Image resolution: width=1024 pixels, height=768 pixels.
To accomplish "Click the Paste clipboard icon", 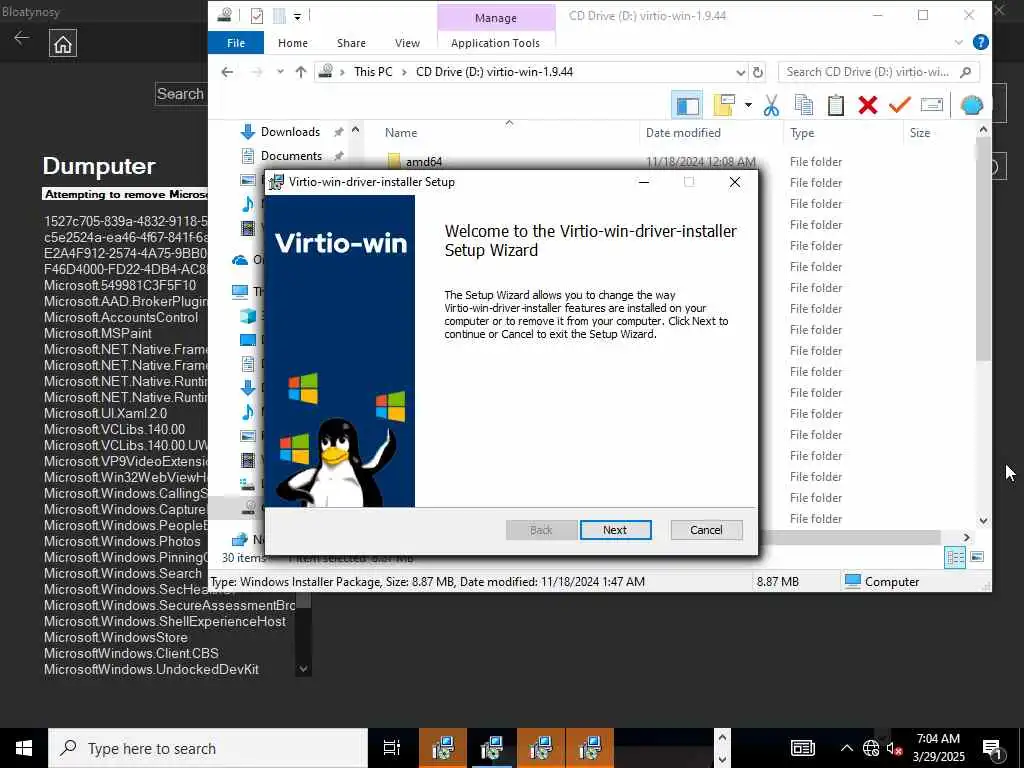I will (836, 105).
